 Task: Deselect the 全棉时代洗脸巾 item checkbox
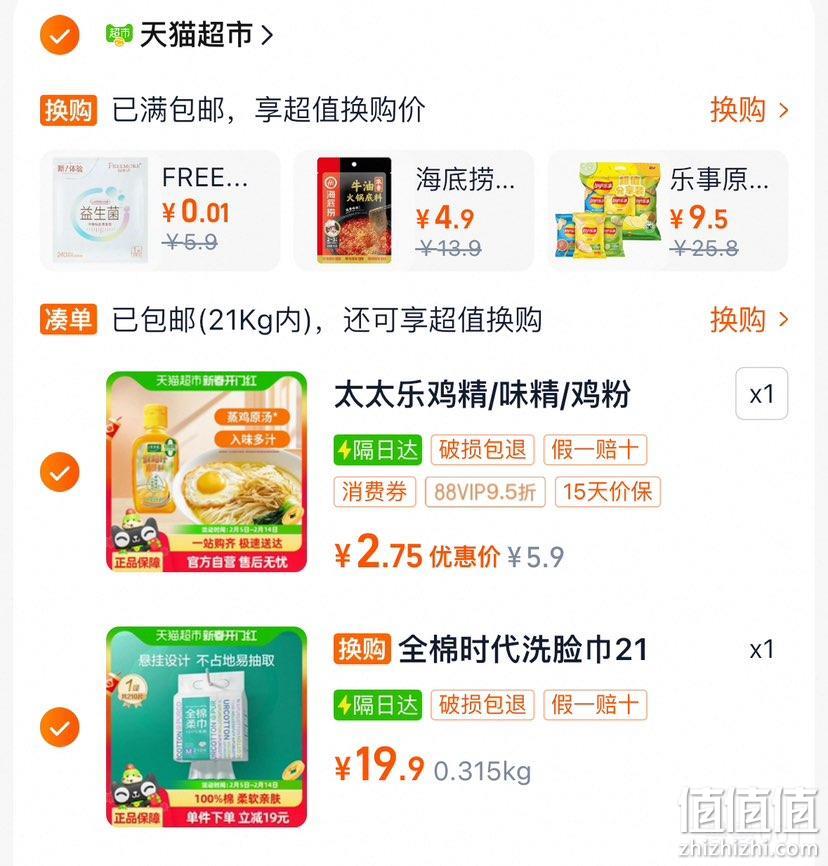(60, 727)
